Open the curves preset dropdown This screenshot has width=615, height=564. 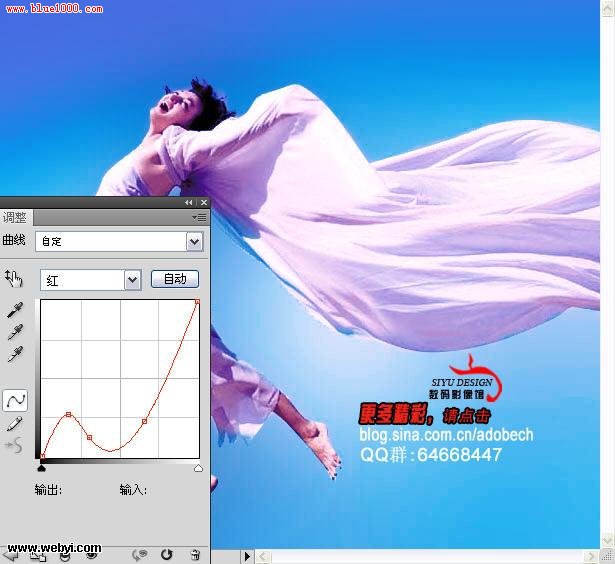coord(195,241)
